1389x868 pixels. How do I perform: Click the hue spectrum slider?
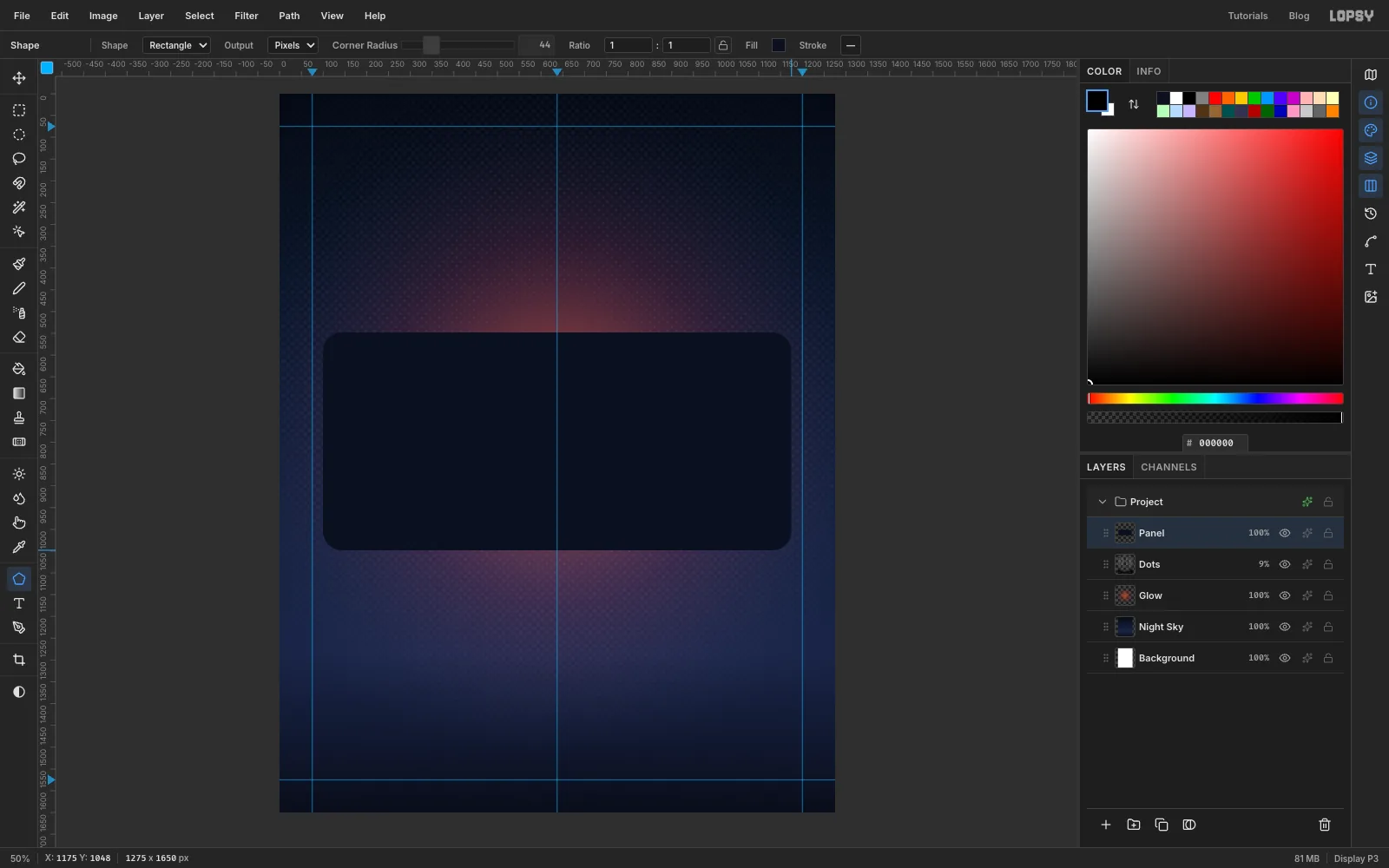pos(1215,398)
